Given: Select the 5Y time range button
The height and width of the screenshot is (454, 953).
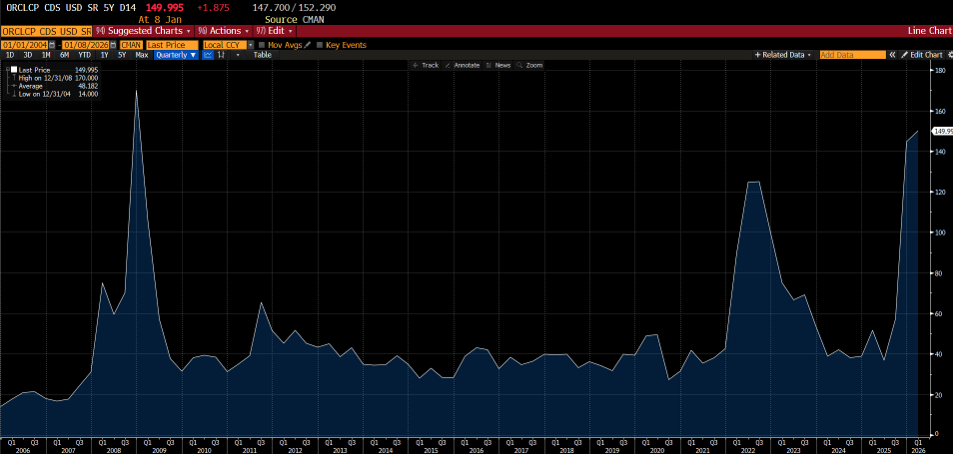Looking at the screenshot, I should tap(121, 55).
